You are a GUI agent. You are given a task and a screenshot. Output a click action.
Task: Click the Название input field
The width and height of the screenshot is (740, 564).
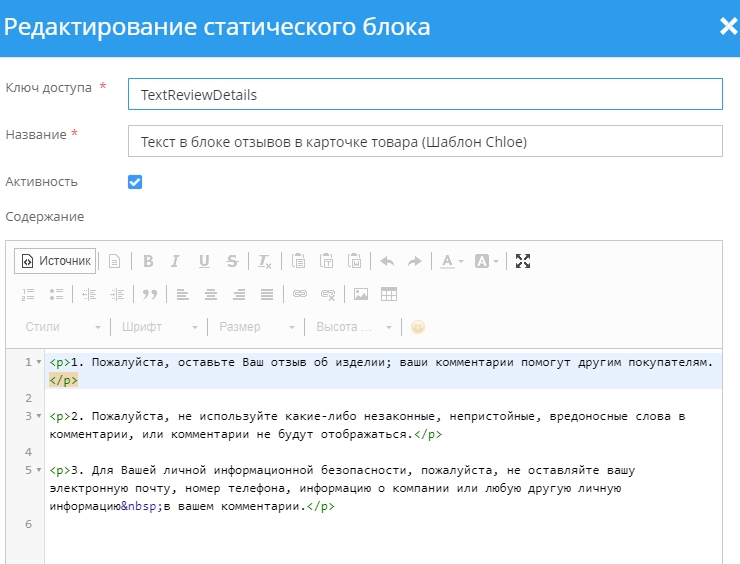[x=425, y=142]
